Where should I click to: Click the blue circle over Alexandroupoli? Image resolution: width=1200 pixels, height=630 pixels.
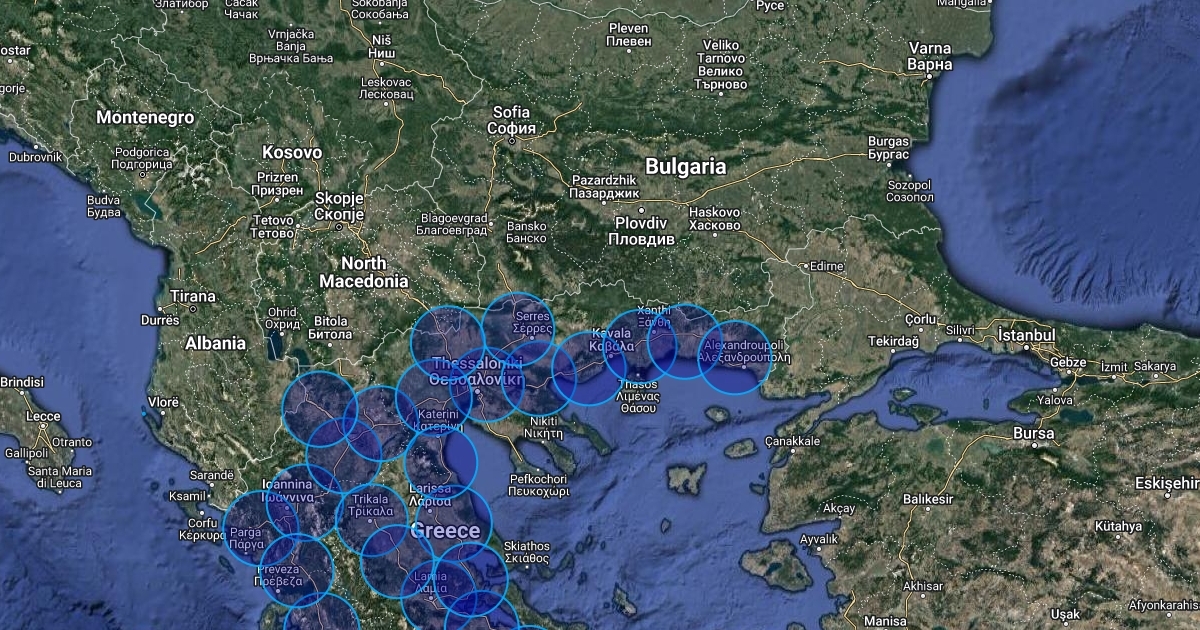tap(735, 357)
